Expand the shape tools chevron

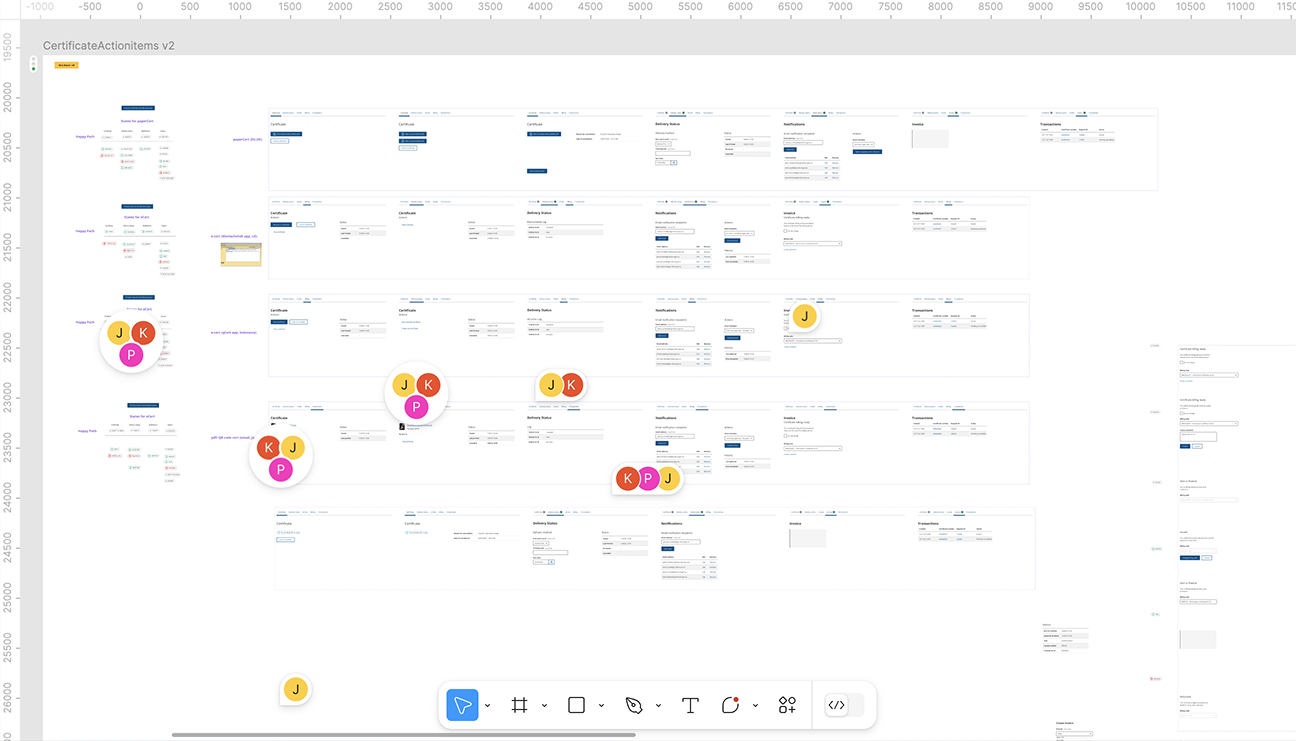(x=601, y=706)
